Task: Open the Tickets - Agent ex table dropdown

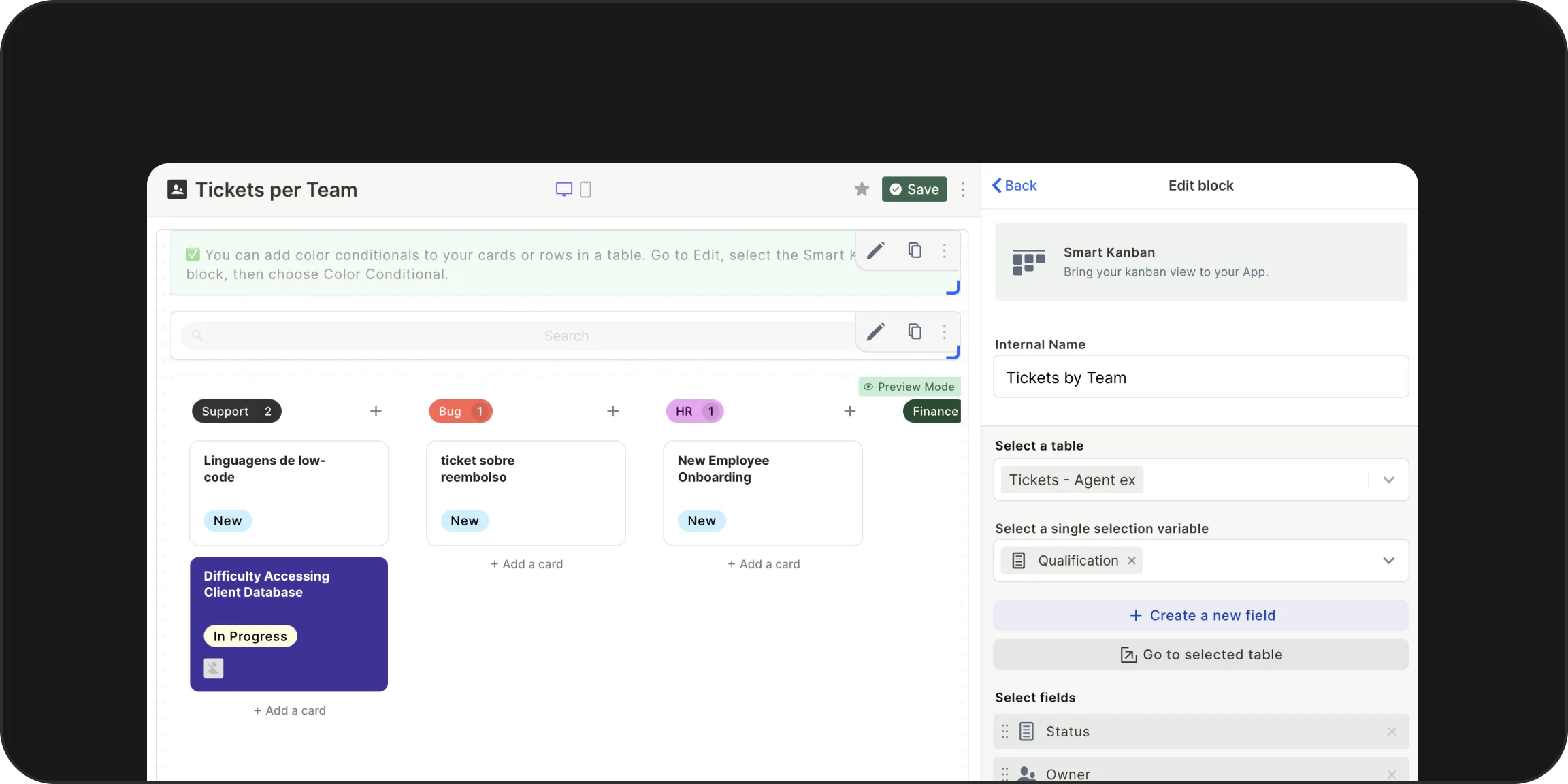Action: coord(1388,480)
